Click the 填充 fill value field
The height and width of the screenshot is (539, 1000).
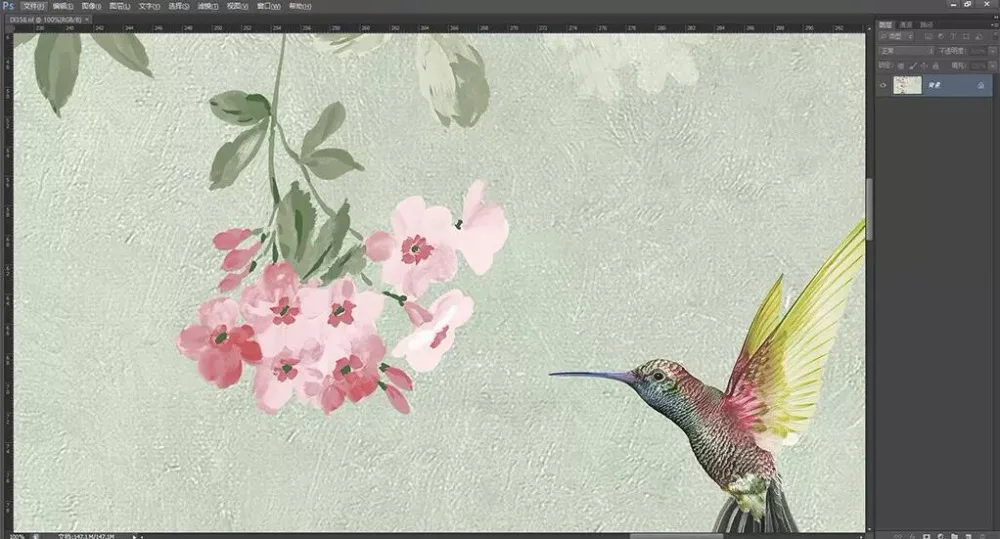click(979, 66)
